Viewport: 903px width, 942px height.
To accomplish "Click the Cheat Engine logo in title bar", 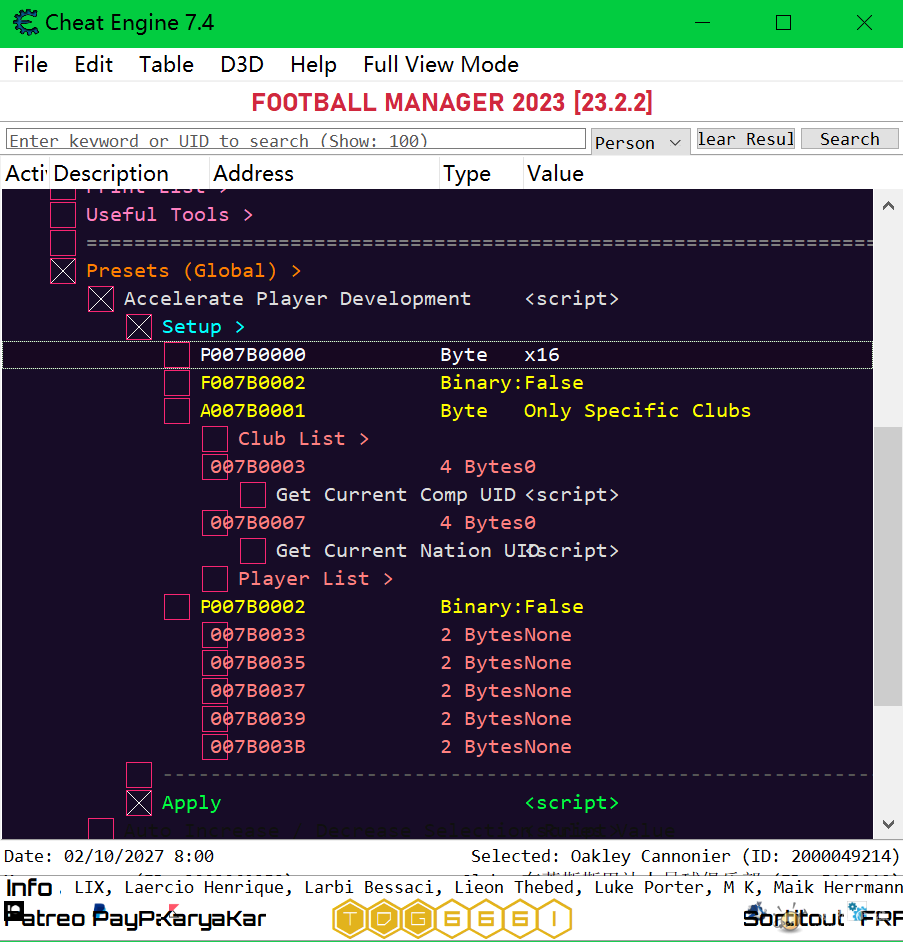I will click(25, 23).
